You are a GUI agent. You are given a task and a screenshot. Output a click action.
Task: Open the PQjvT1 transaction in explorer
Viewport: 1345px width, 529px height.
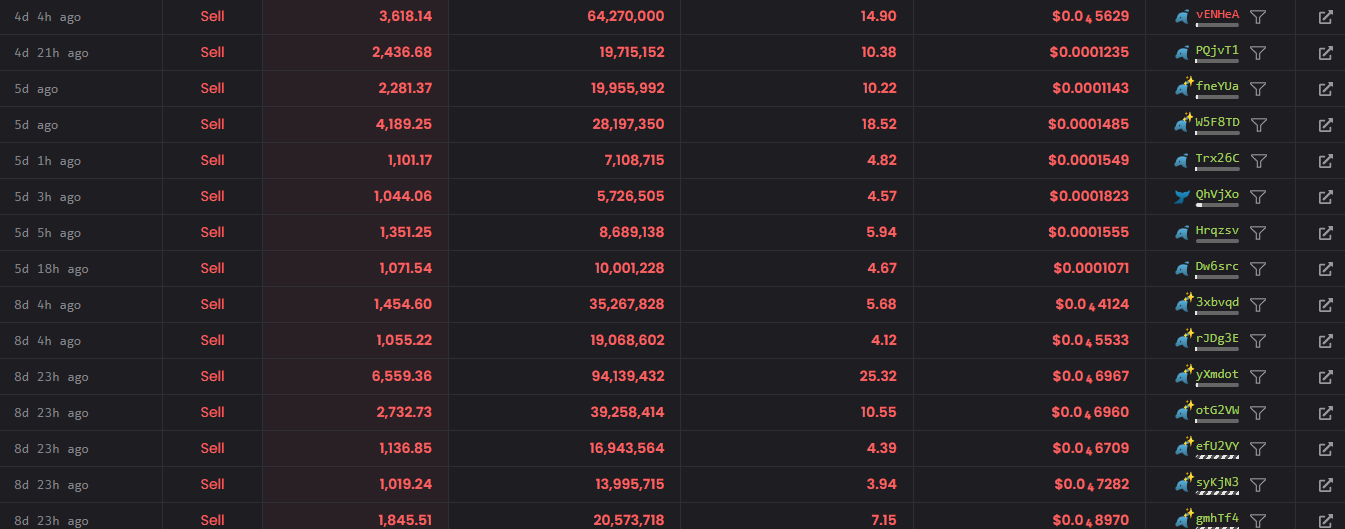coord(1325,53)
